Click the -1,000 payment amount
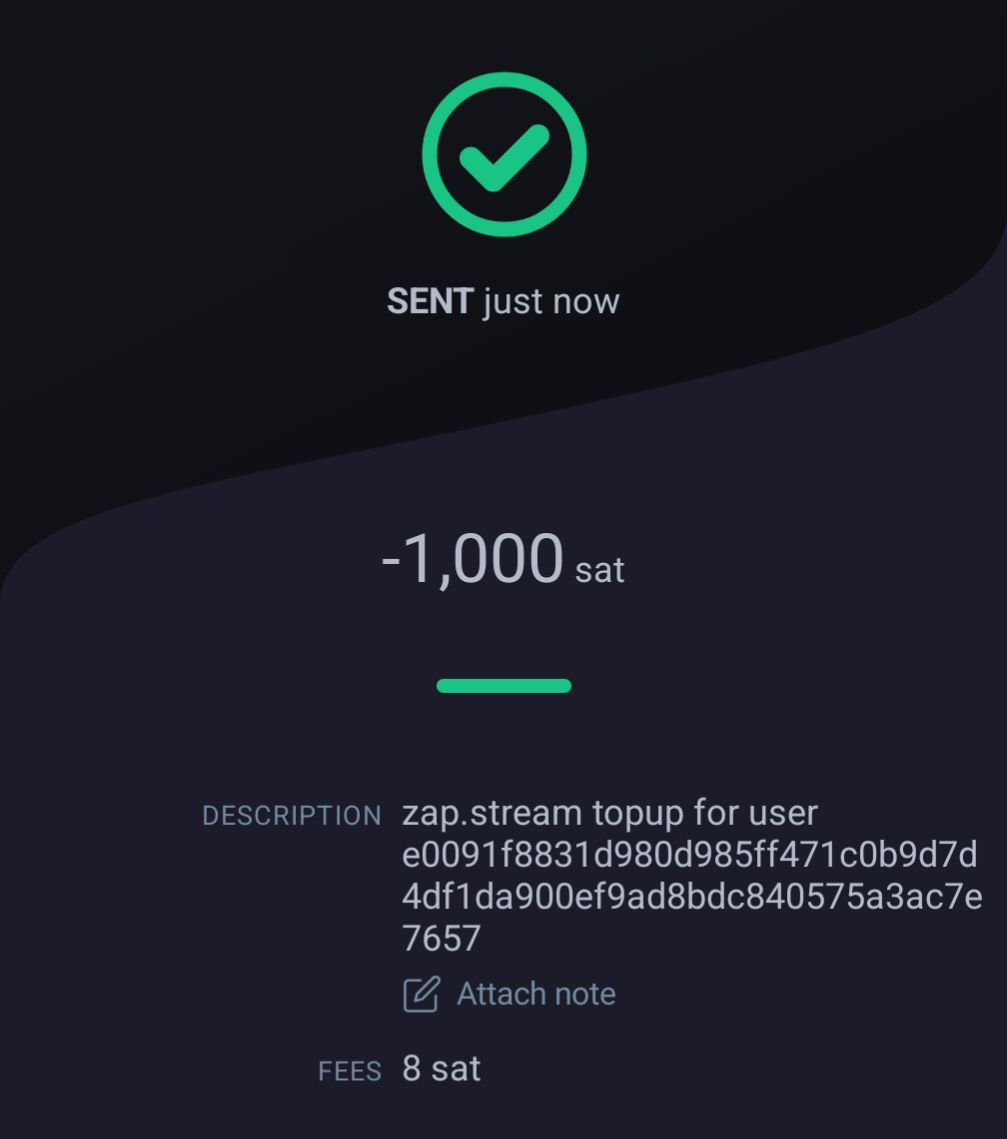The height and width of the screenshot is (1139, 1007). click(x=473, y=560)
